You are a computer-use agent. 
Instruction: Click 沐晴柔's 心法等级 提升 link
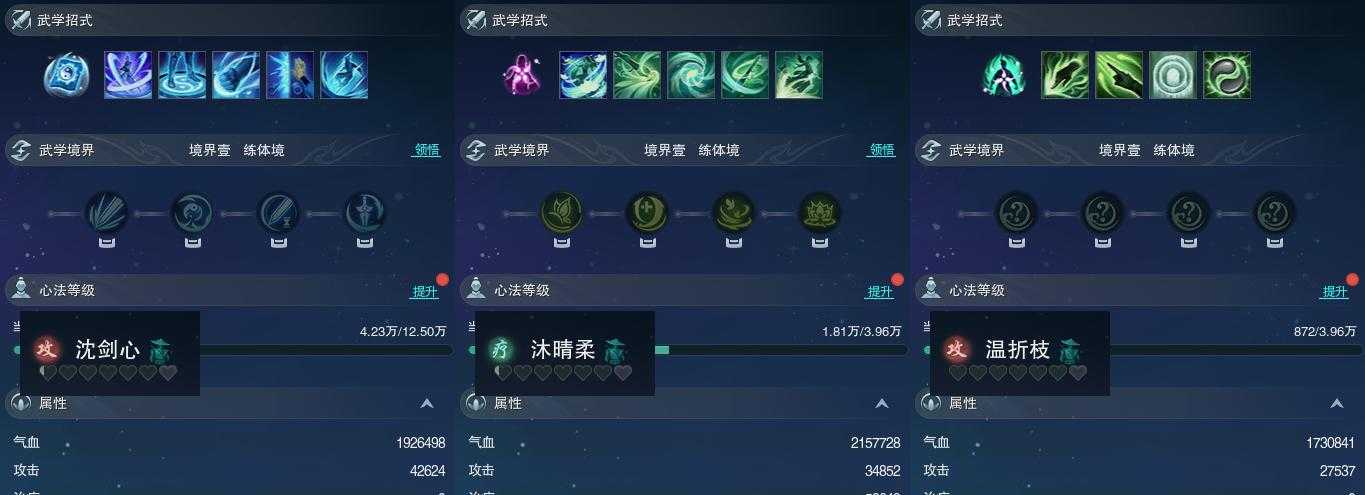pyautogui.click(x=880, y=291)
